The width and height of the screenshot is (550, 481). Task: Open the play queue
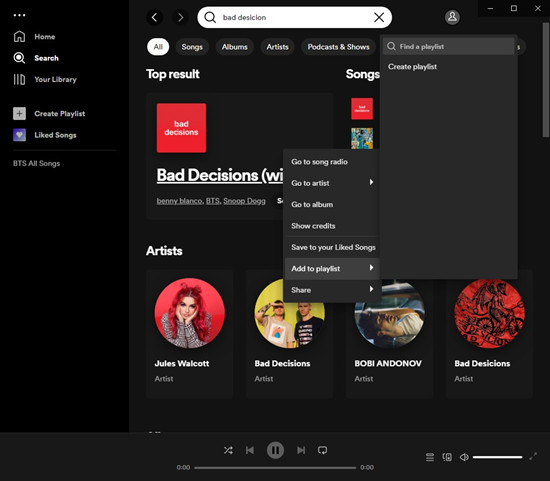[x=430, y=457]
